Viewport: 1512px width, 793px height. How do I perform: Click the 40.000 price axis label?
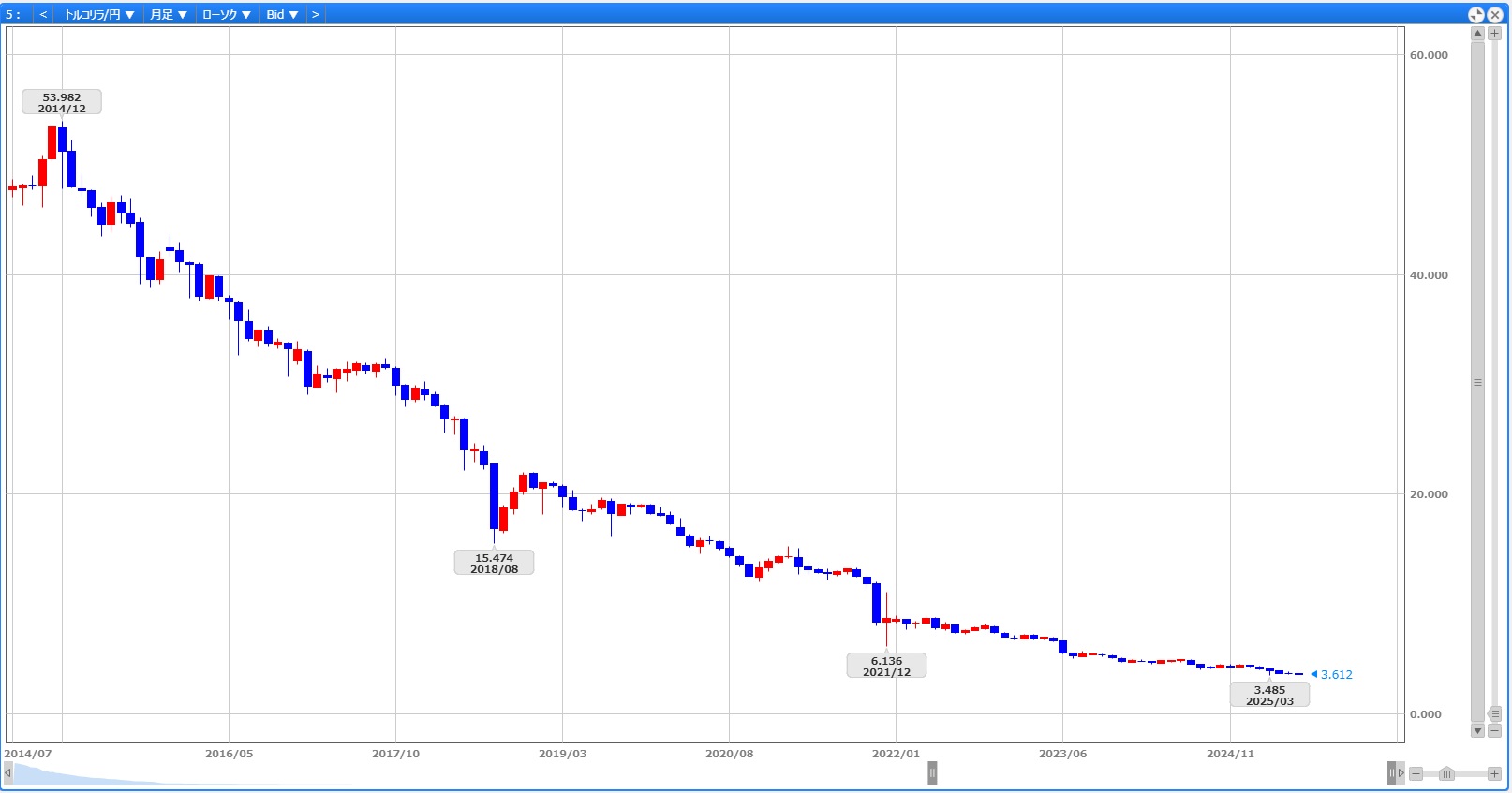point(1429,275)
